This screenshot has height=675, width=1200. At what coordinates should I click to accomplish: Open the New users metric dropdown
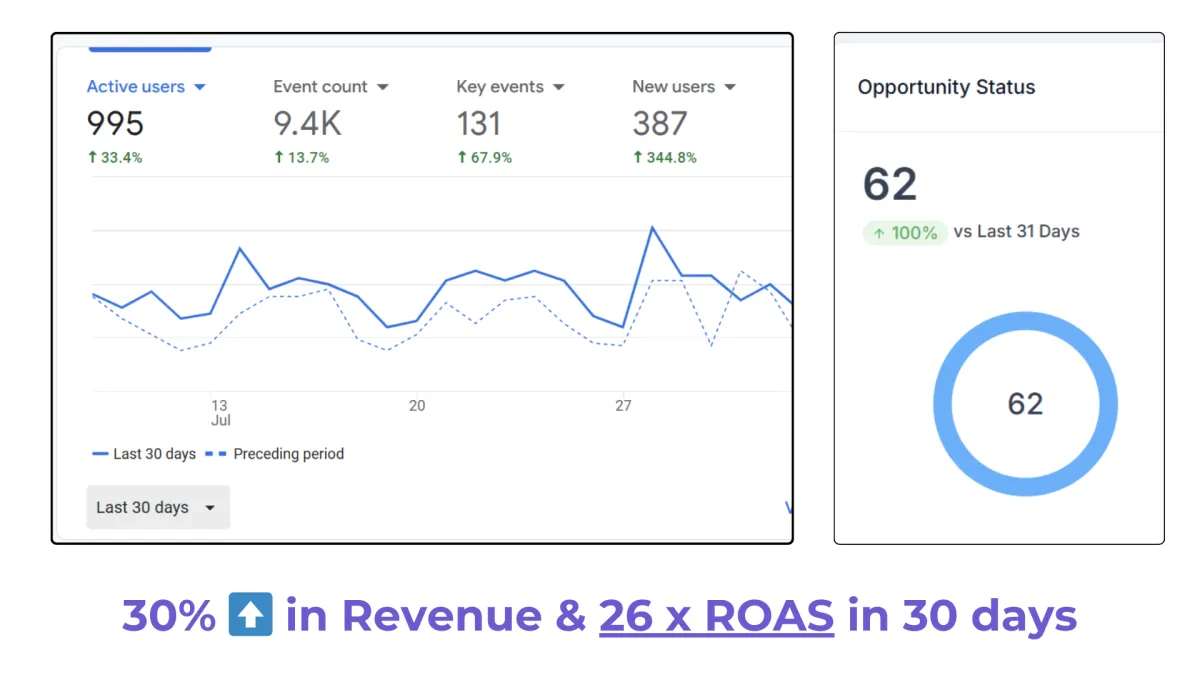[x=684, y=87]
